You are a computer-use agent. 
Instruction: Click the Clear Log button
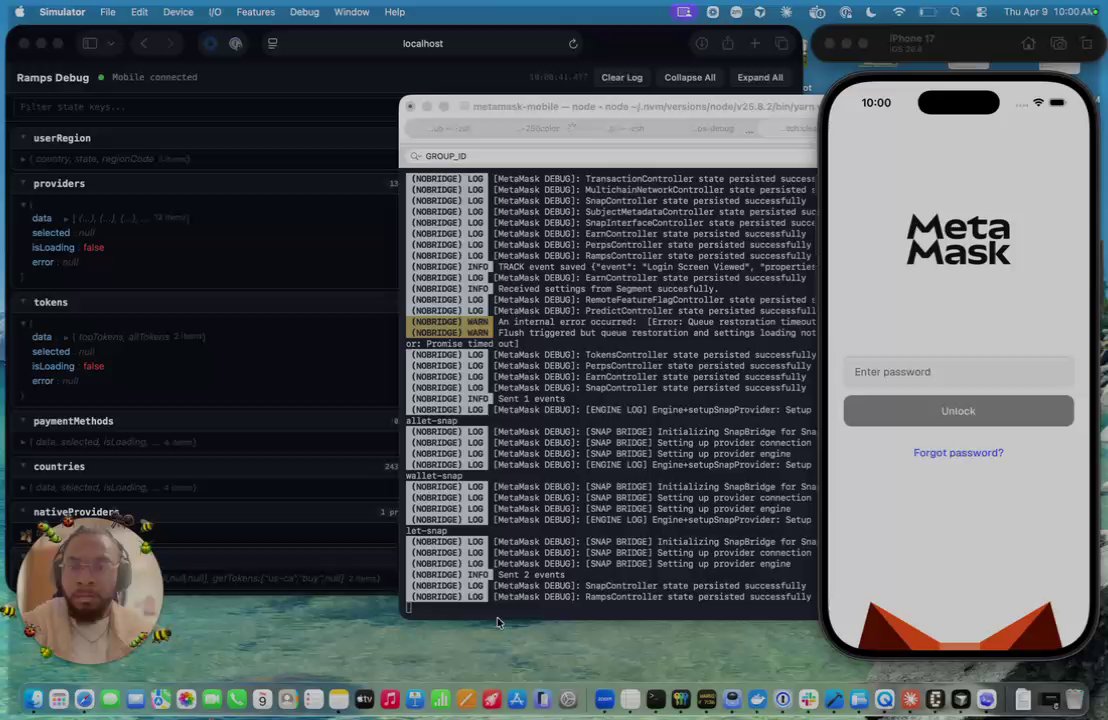tap(622, 78)
